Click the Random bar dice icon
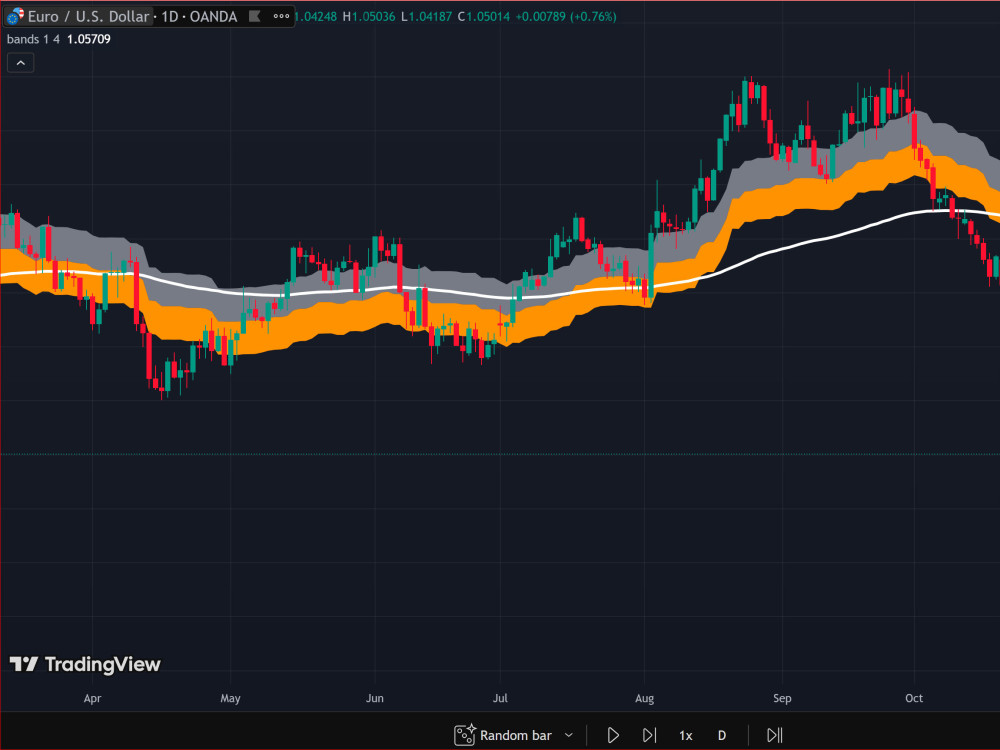Image resolution: width=1000 pixels, height=750 pixels. point(464,735)
